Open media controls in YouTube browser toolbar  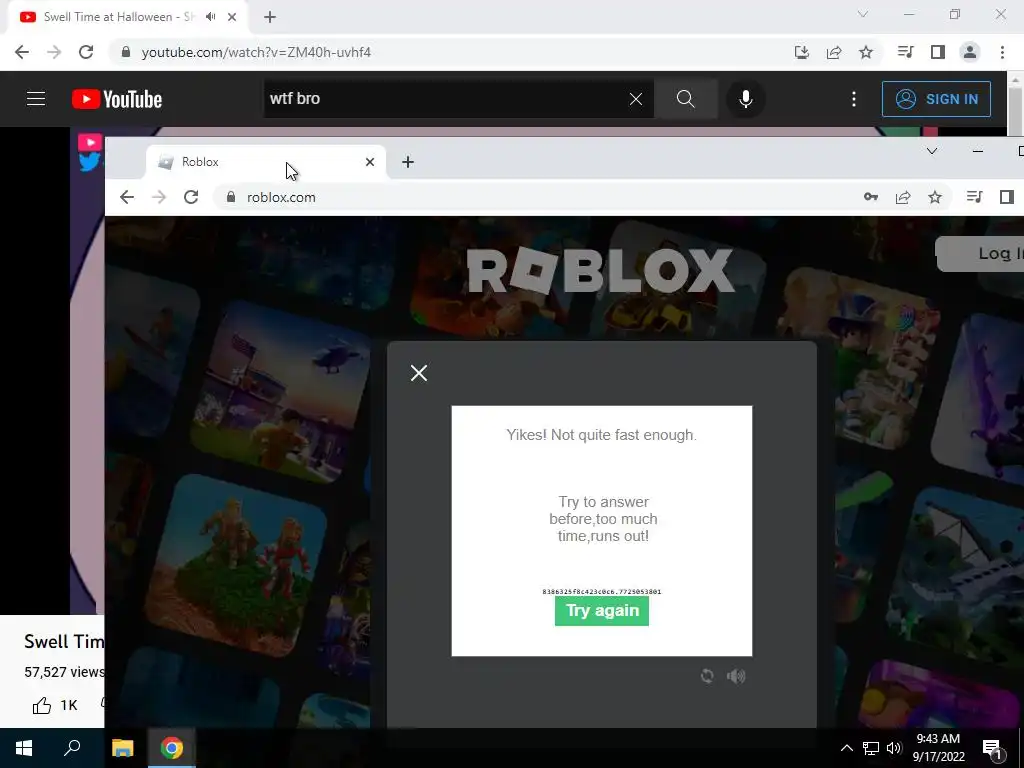click(905, 52)
